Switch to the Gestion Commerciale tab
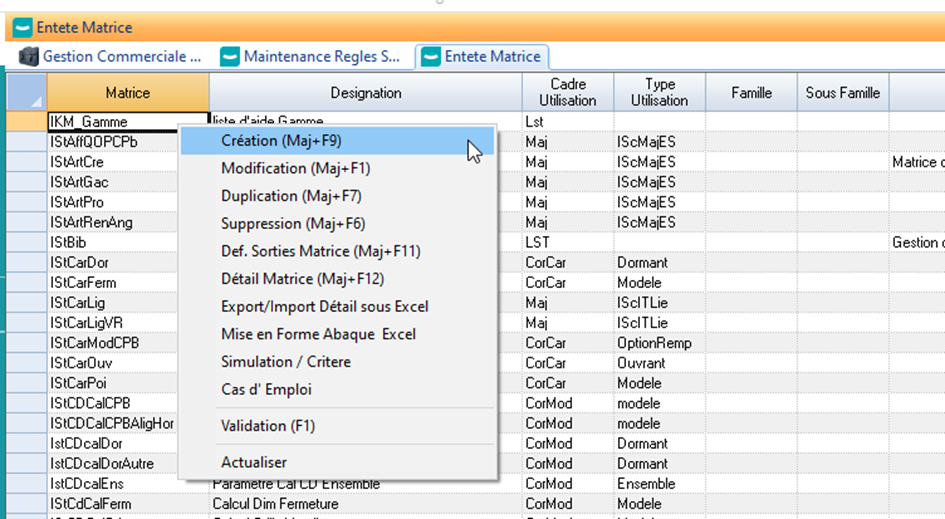The height and width of the screenshot is (519, 945). point(121,57)
